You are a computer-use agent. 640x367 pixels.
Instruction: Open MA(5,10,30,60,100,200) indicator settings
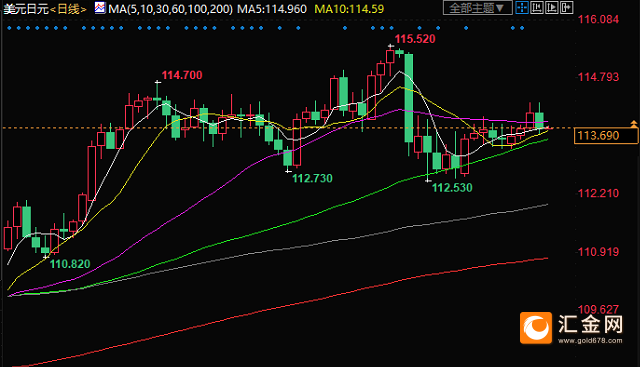(x=170, y=9)
